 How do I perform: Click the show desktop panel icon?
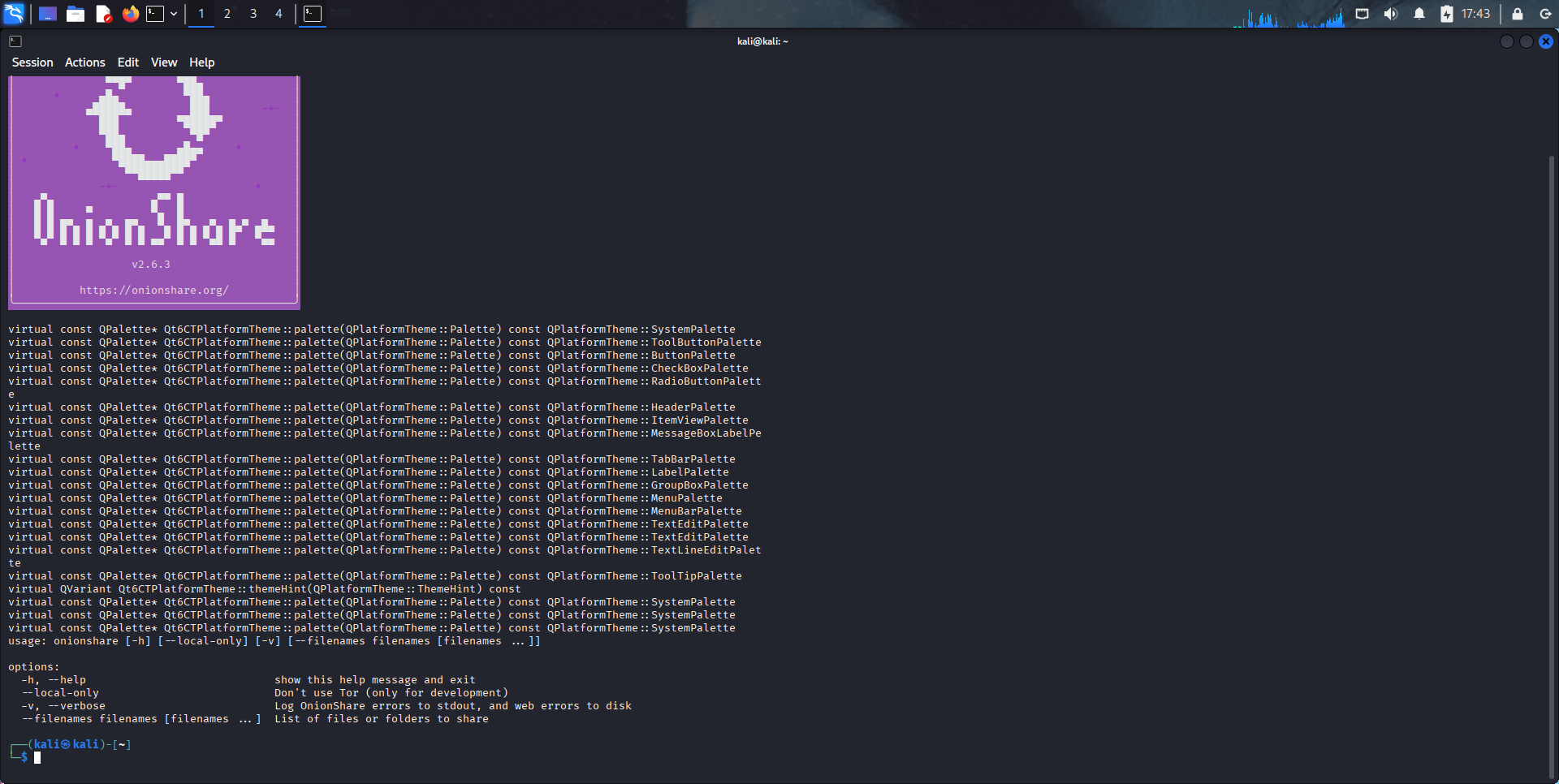[48, 14]
